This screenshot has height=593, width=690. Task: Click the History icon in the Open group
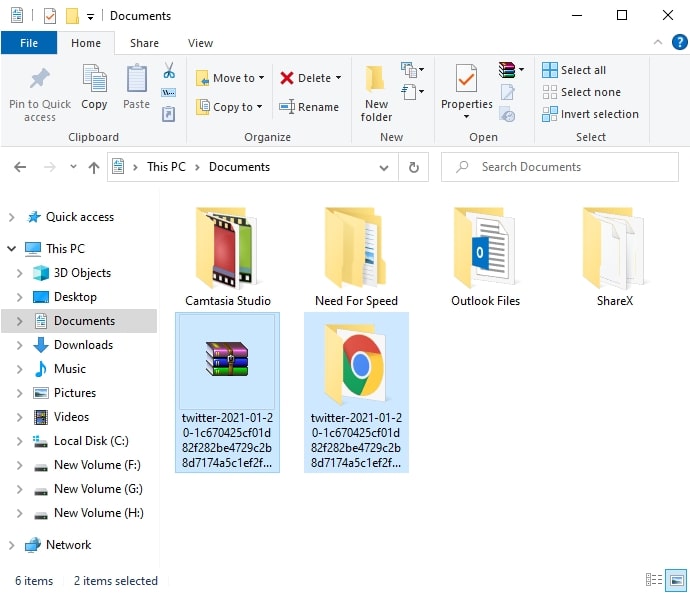[x=507, y=114]
